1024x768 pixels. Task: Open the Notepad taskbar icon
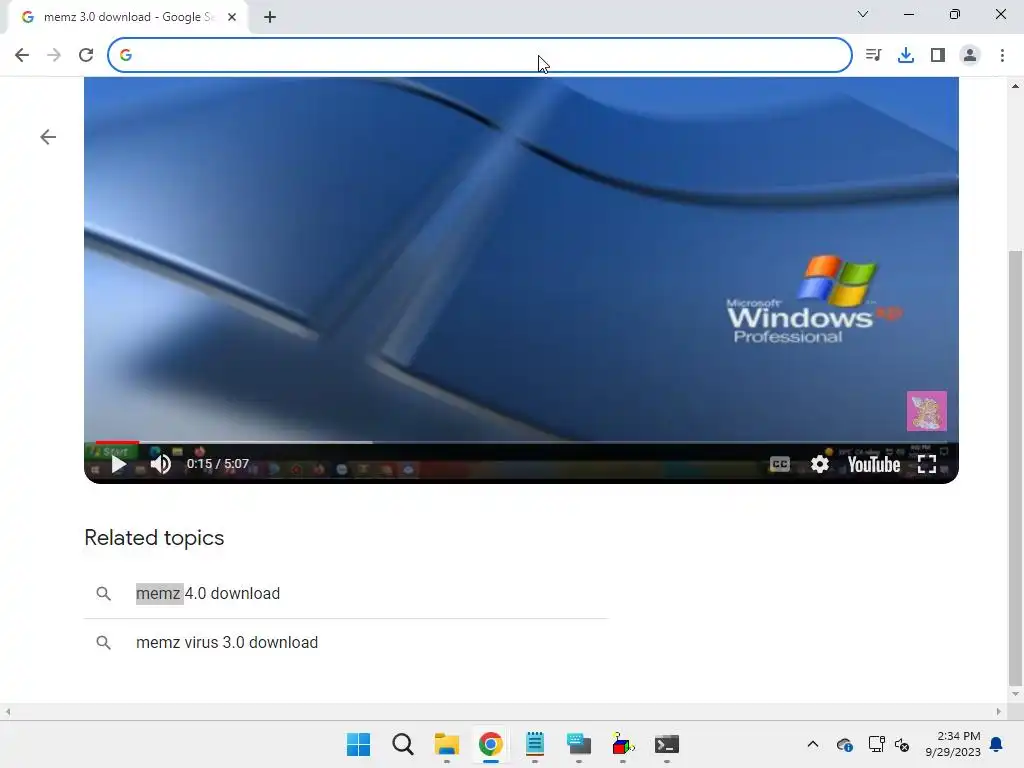[x=535, y=744]
